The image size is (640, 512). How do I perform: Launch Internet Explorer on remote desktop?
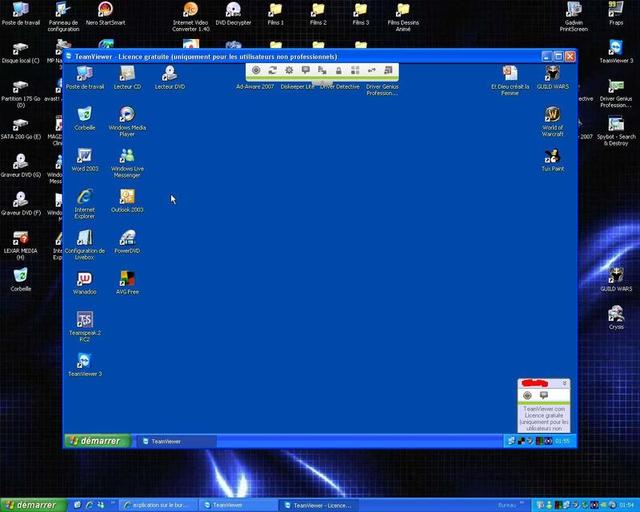[x=85, y=204]
